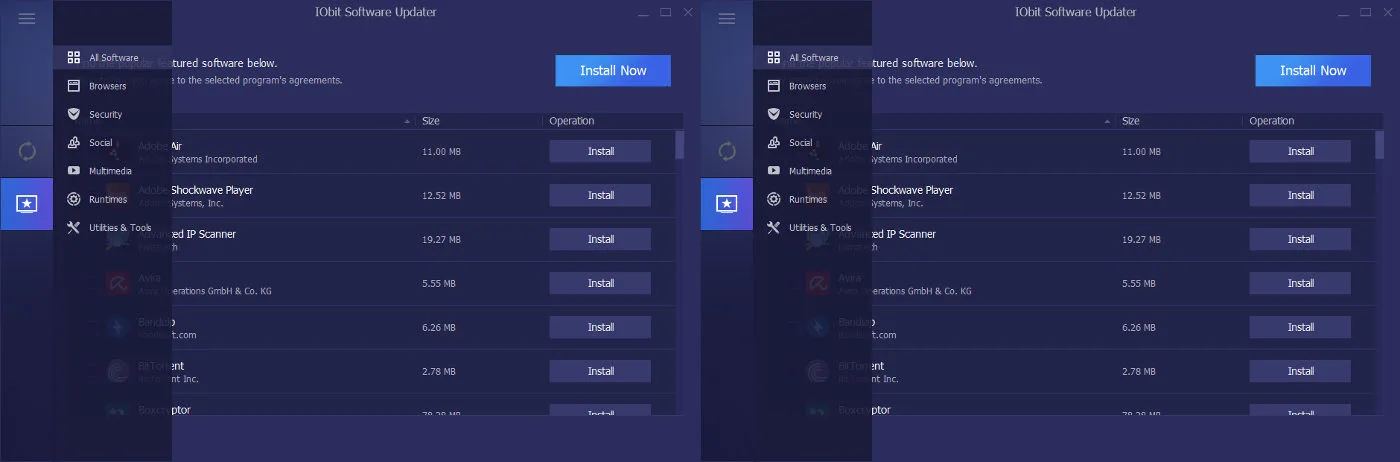Select 'IP Scanner' name, left window
The width and height of the screenshot is (1400, 462).
(209, 234)
